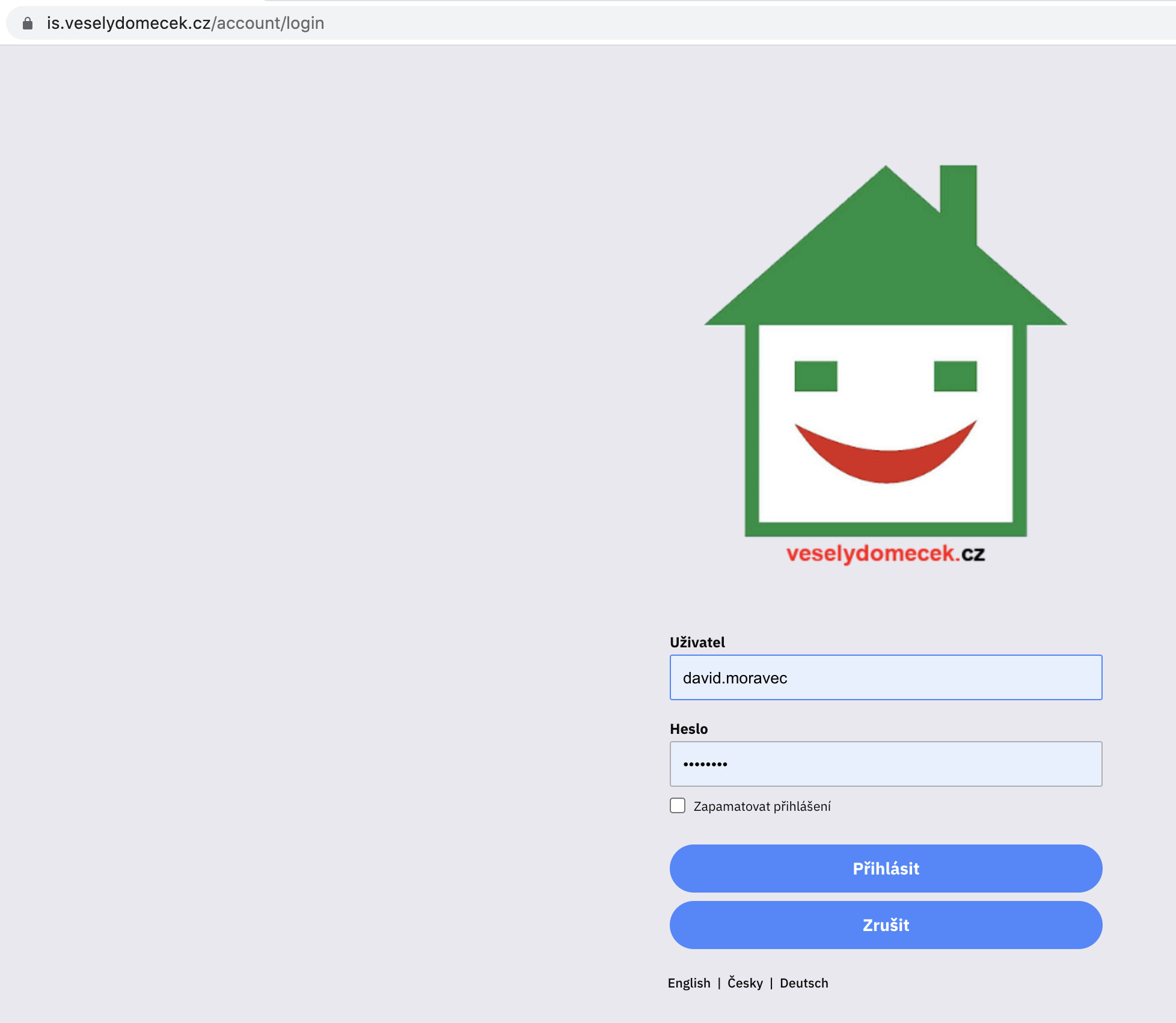Switch language to Deutsch

pos(804,983)
